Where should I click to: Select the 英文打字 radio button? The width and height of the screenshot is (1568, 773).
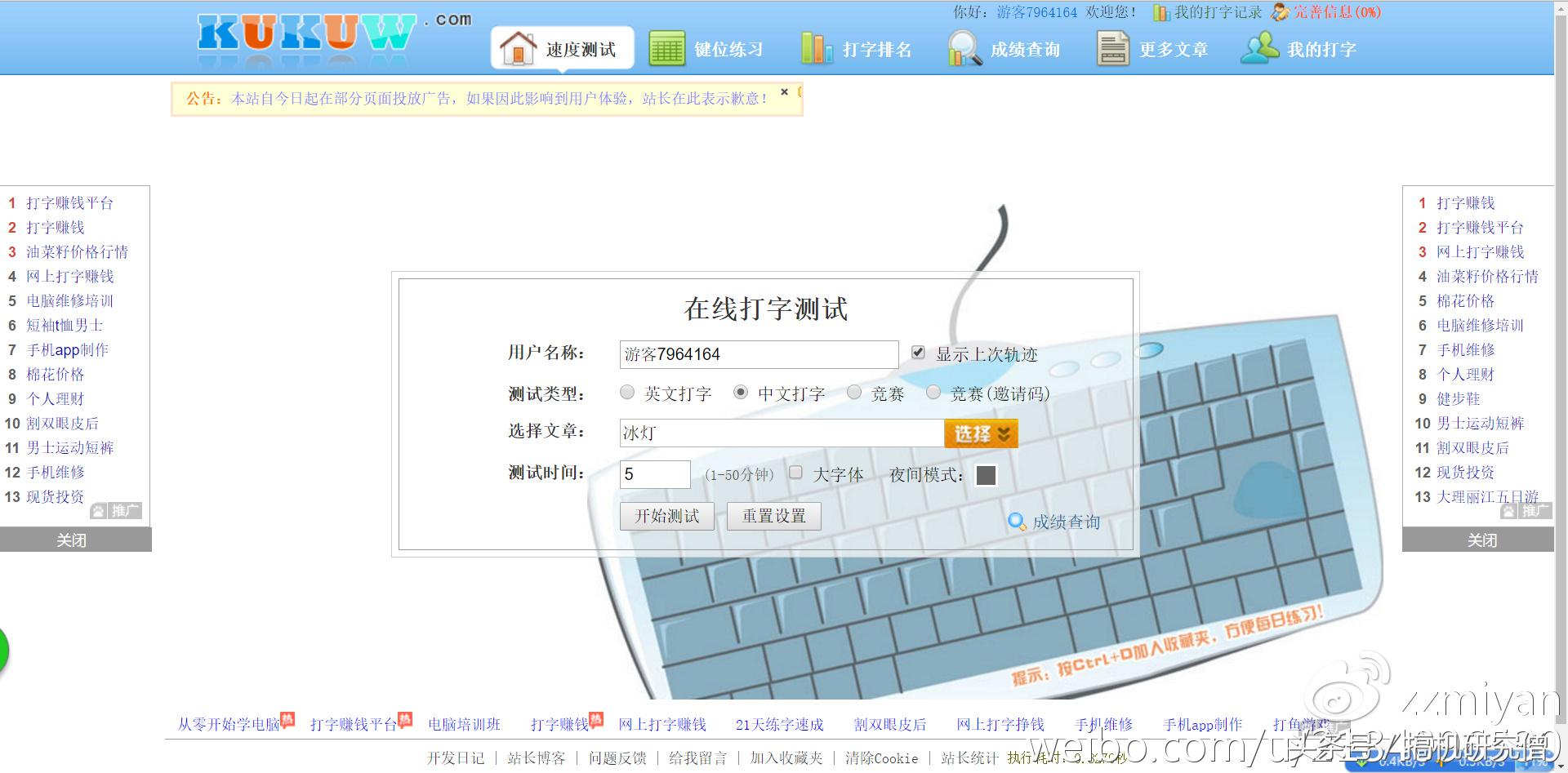click(627, 393)
